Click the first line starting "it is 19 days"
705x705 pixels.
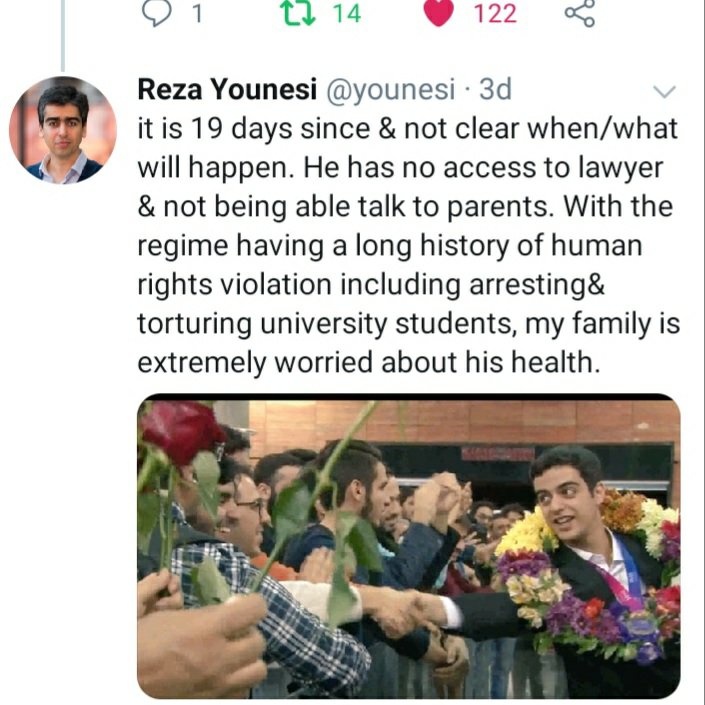click(x=408, y=128)
